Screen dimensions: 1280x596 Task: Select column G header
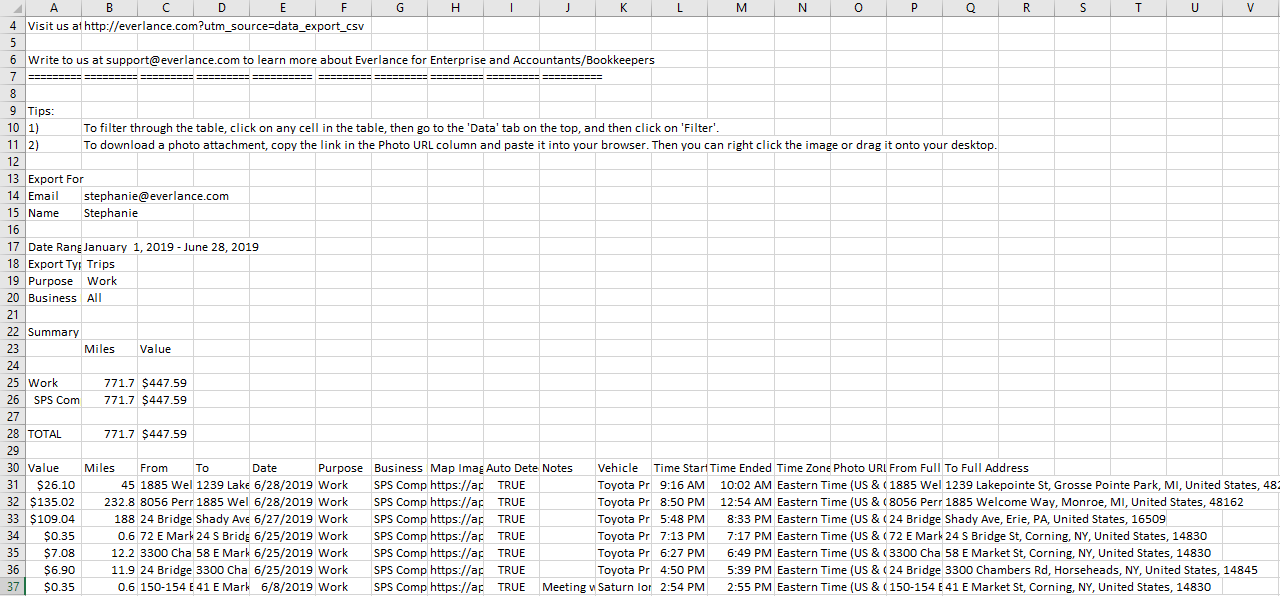[400, 8]
